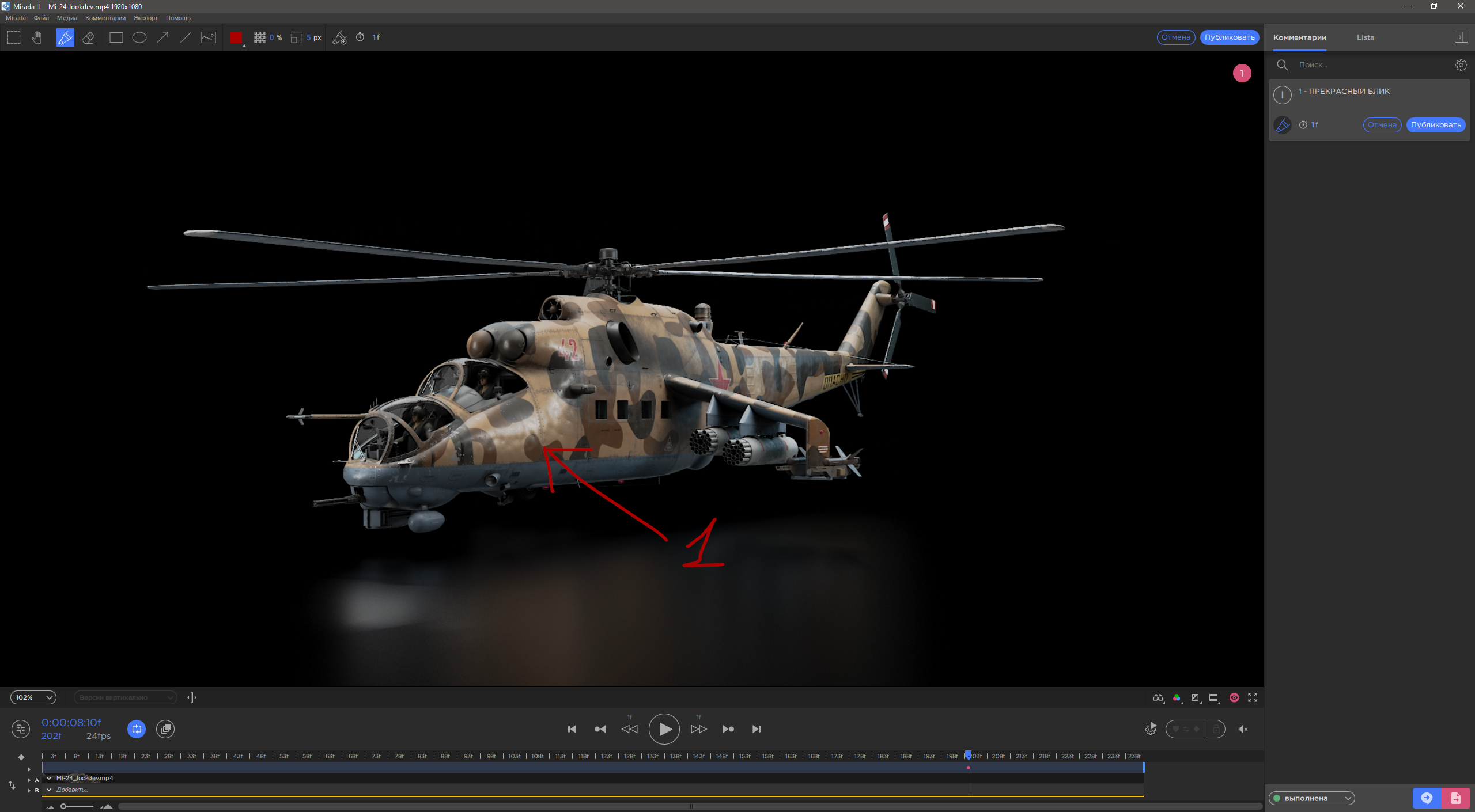Click Отмена in the top toolbar
The image size is (1475, 812).
tap(1175, 37)
